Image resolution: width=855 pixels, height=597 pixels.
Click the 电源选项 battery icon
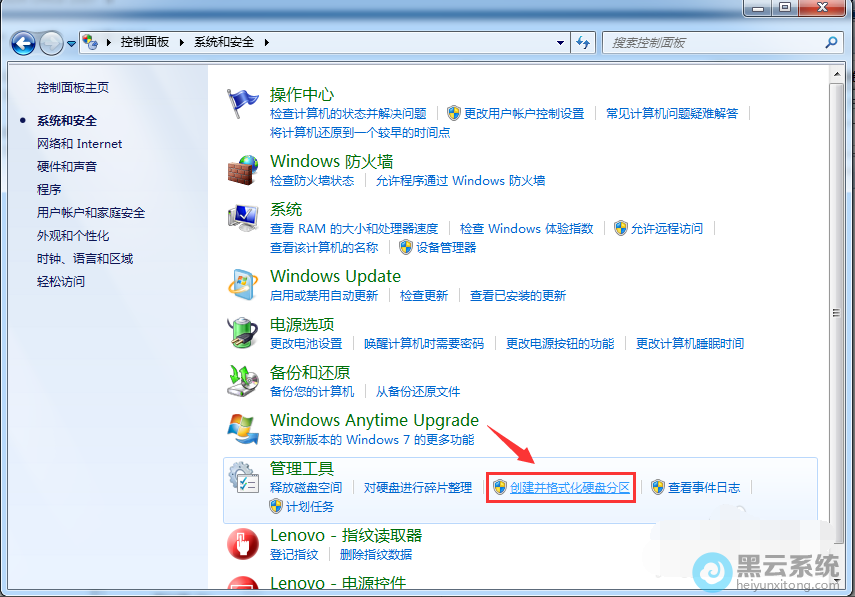(x=242, y=332)
